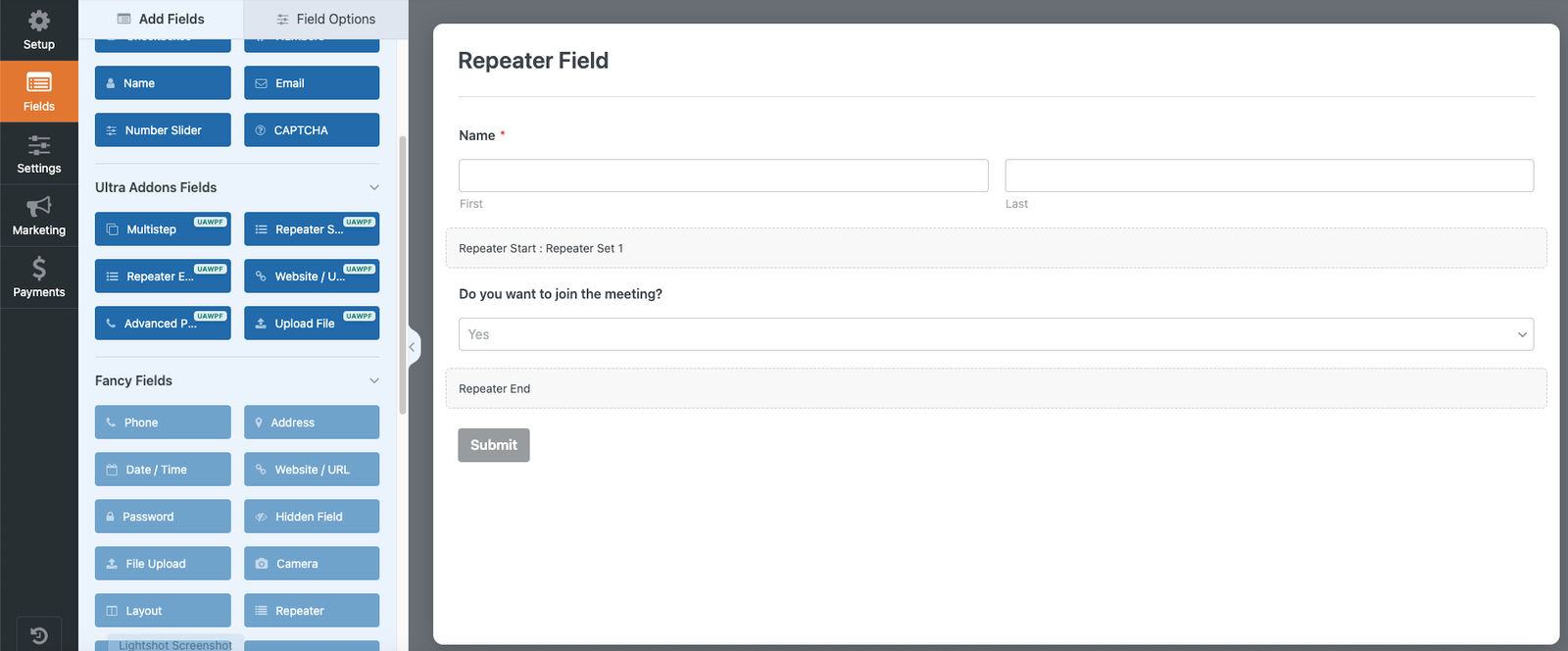Add the Multistep addon field
This screenshot has width=1568, height=651.
(x=163, y=229)
